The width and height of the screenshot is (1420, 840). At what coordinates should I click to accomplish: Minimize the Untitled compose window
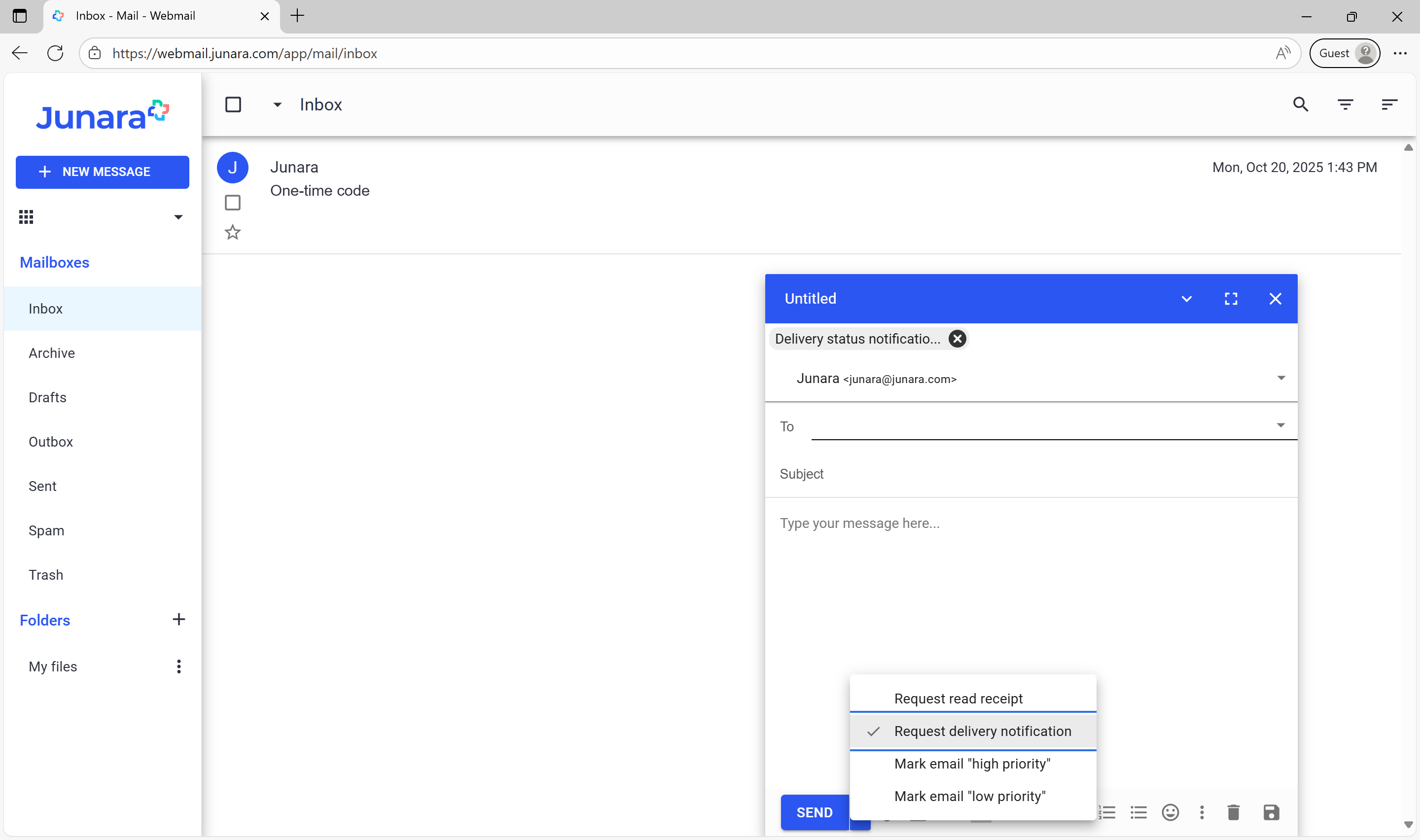pyautogui.click(x=1186, y=299)
